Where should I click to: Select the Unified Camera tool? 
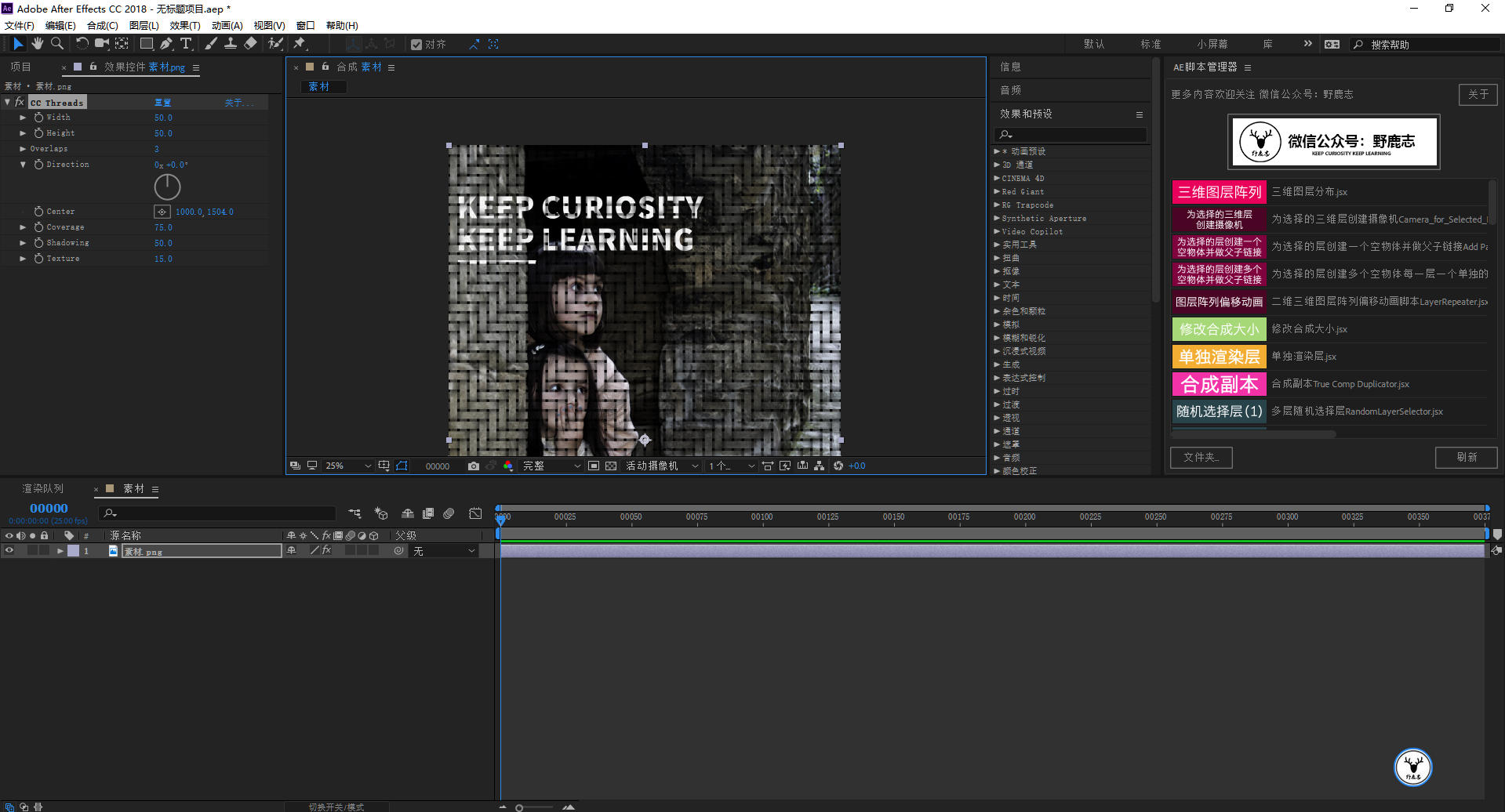tap(102, 44)
